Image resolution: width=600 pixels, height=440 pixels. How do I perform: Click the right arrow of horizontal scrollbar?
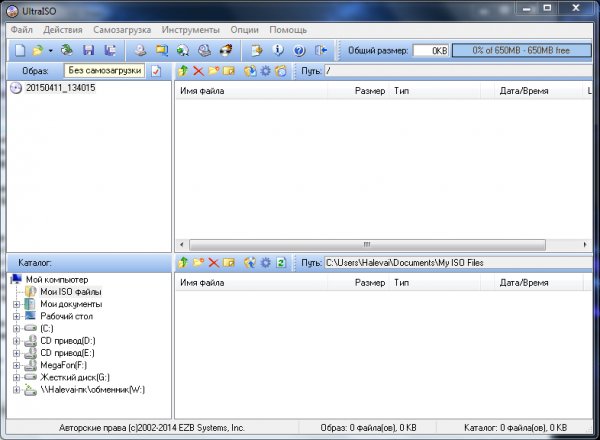[x=585, y=244]
